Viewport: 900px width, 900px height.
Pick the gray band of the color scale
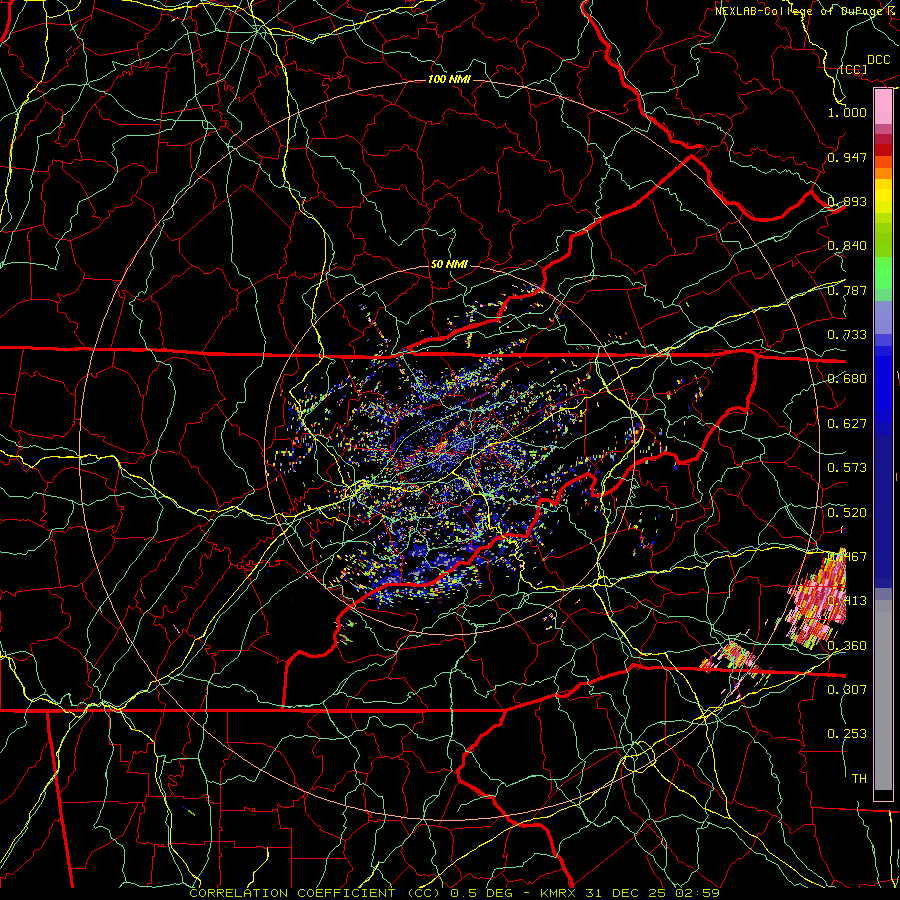(x=883, y=695)
